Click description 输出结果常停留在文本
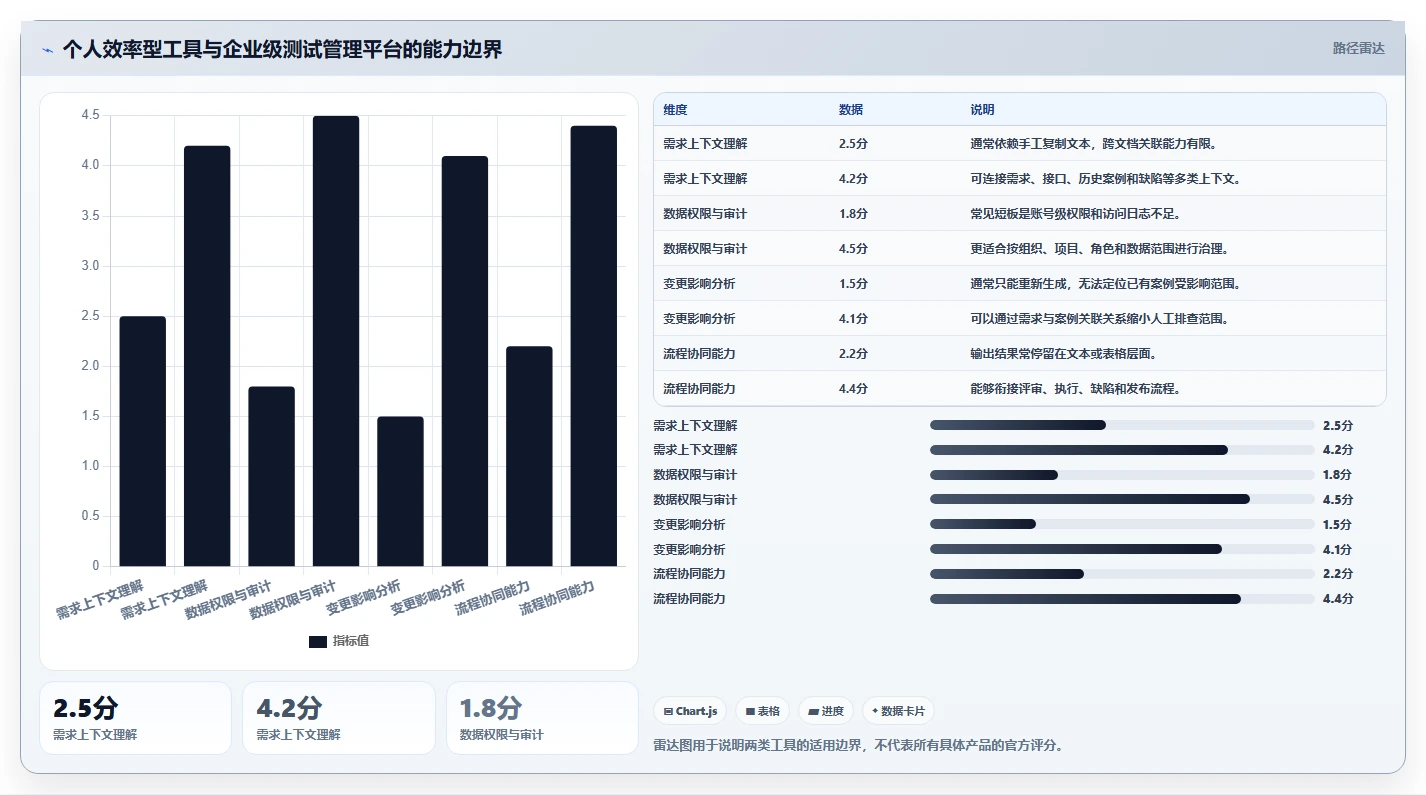 click(1063, 354)
